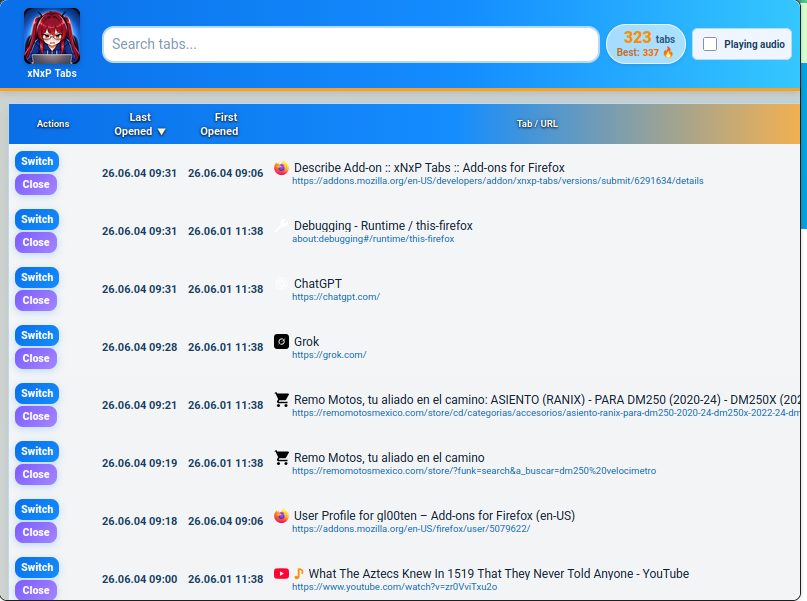
Task: Toggle the Playing audio checkbox
Action: (x=710, y=44)
